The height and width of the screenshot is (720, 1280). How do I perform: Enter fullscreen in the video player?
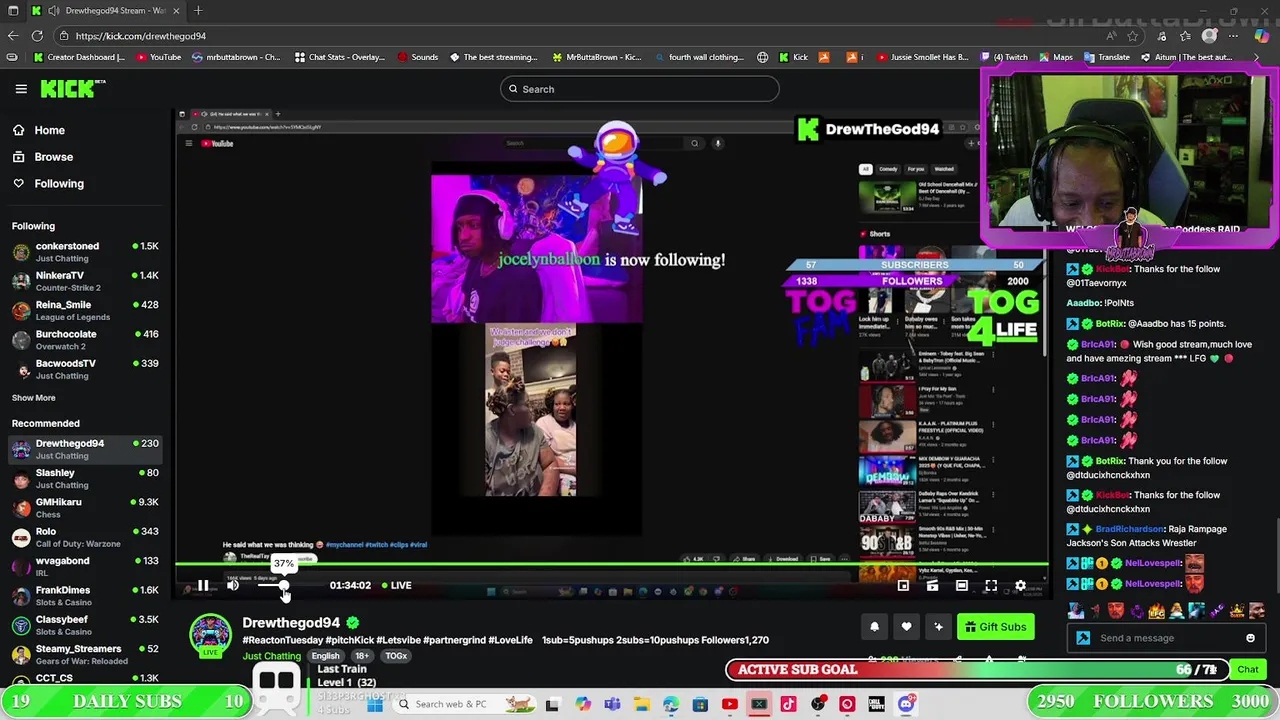point(991,586)
